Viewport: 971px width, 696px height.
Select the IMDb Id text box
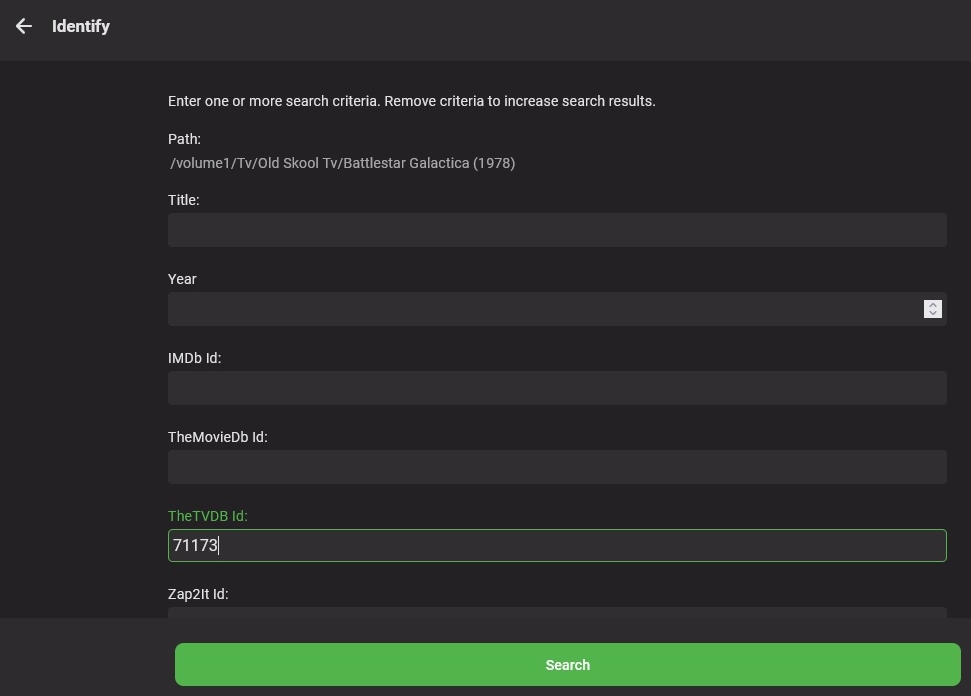pyautogui.click(x=556, y=388)
